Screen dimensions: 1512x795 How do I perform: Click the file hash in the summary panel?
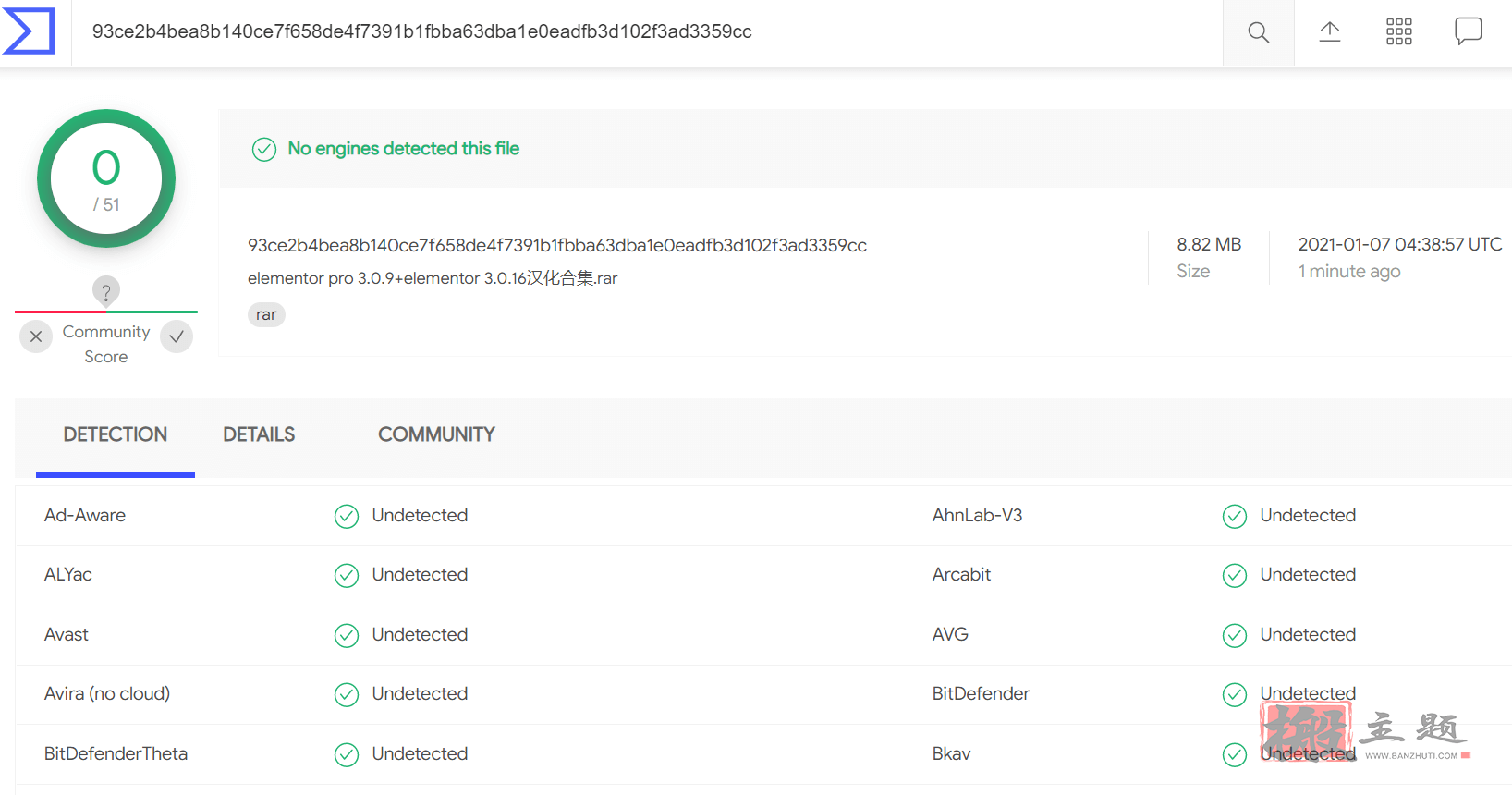pyautogui.click(x=557, y=245)
